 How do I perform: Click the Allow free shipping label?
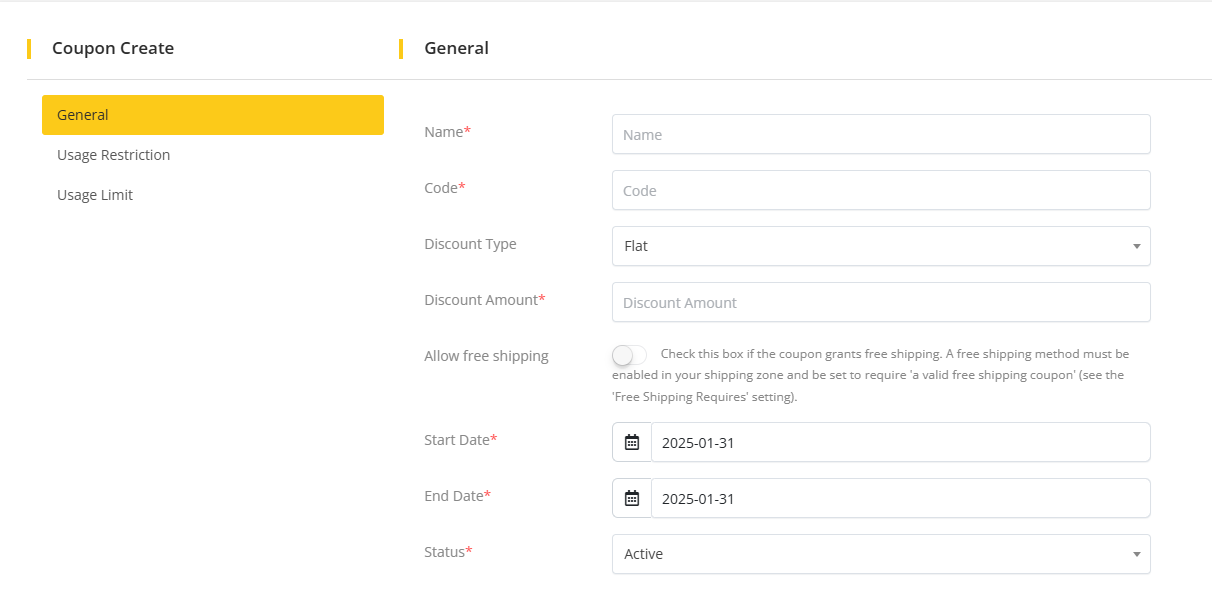[486, 356]
